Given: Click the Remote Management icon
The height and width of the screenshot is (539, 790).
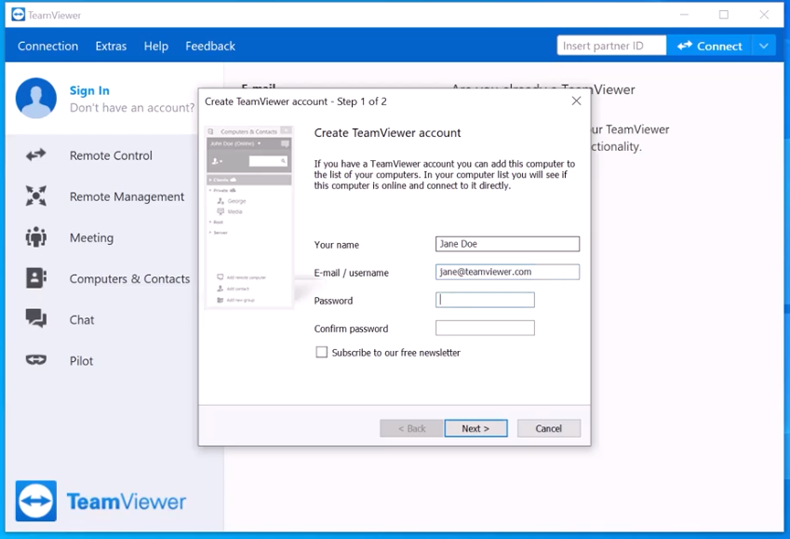Looking at the screenshot, I should pyautogui.click(x=36, y=196).
